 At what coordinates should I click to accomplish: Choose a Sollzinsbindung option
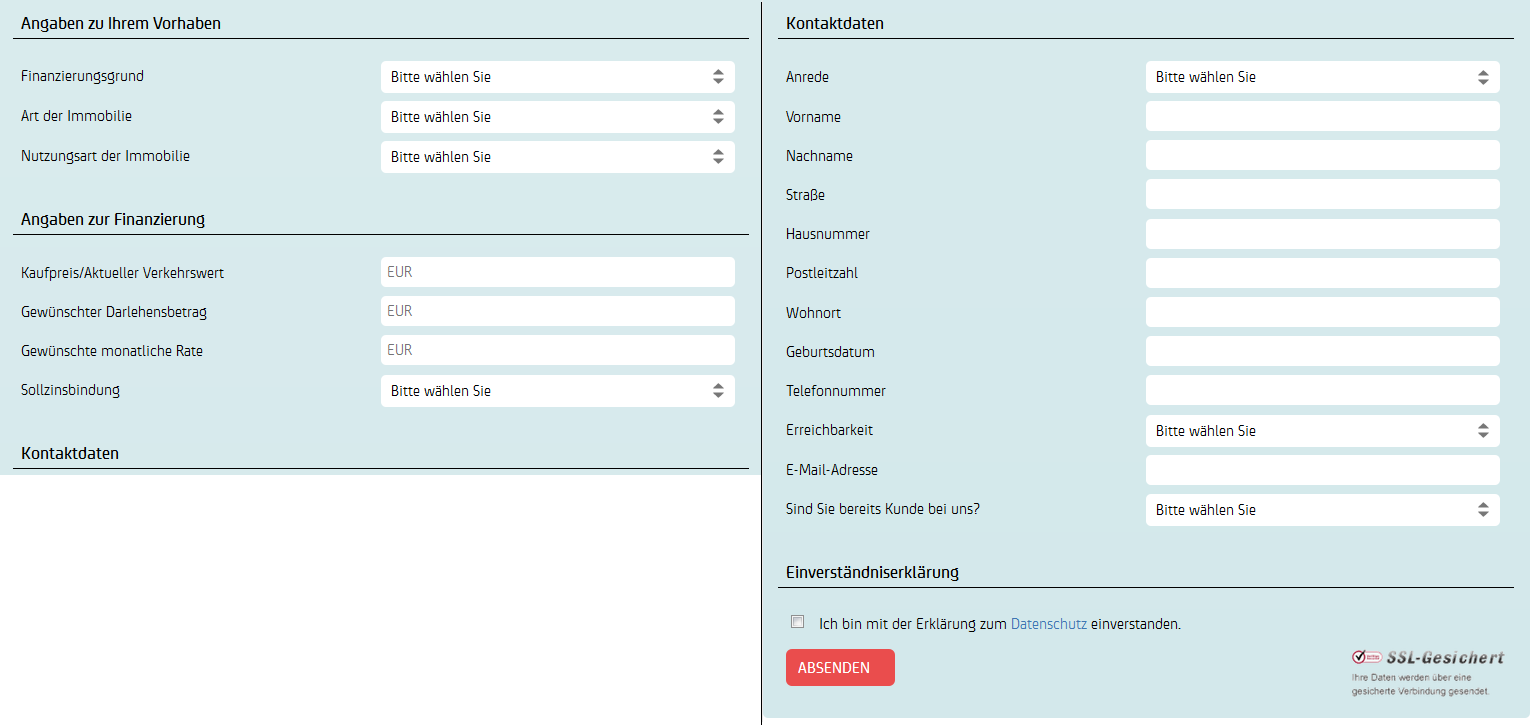[x=557, y=391]
